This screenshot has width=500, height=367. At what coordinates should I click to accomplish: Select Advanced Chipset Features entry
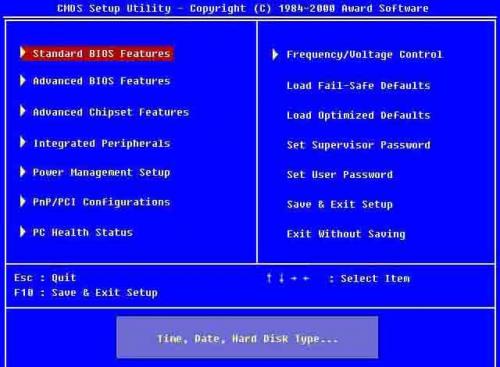point(111,112)
